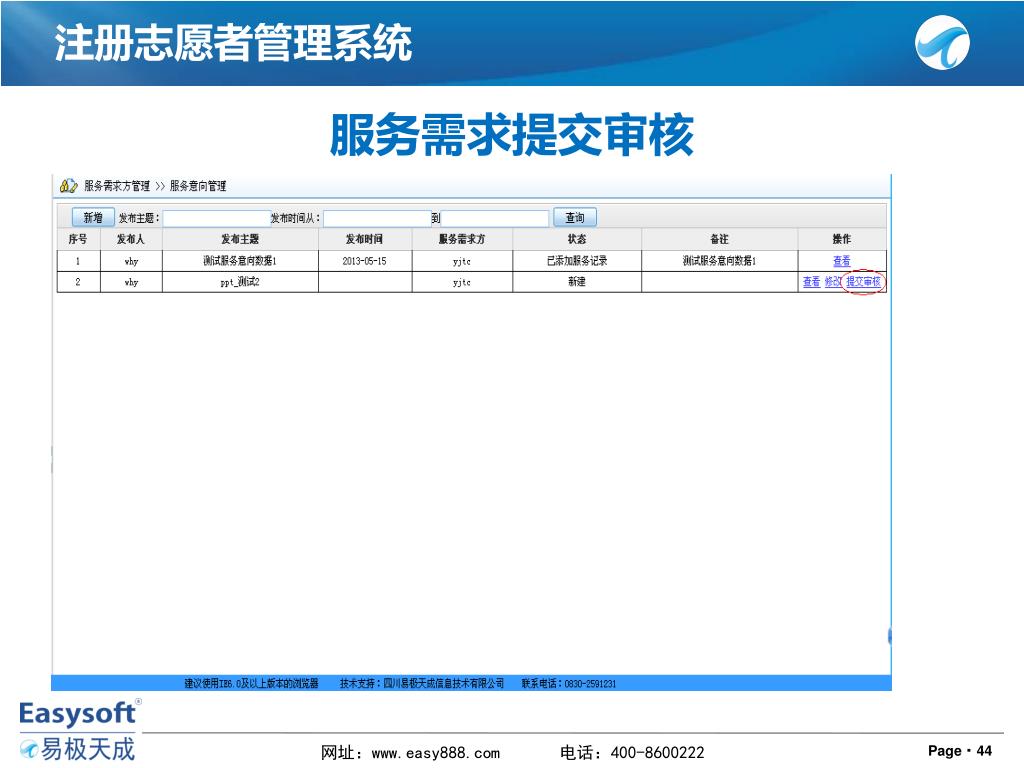Viewport: 1024px width, 768px height.
Task: Click 修改 link in row 2
Action: tap(833, 282)
